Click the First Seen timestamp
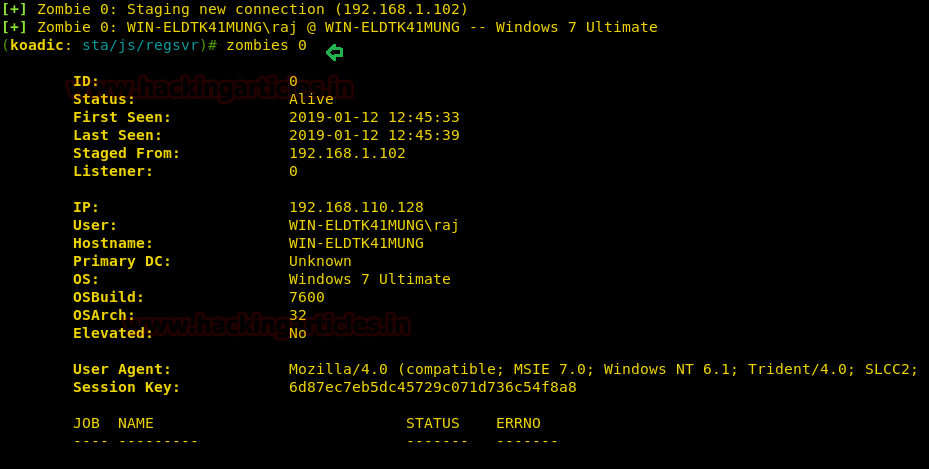The image size is (929, 469). click(x=374, y=117)
